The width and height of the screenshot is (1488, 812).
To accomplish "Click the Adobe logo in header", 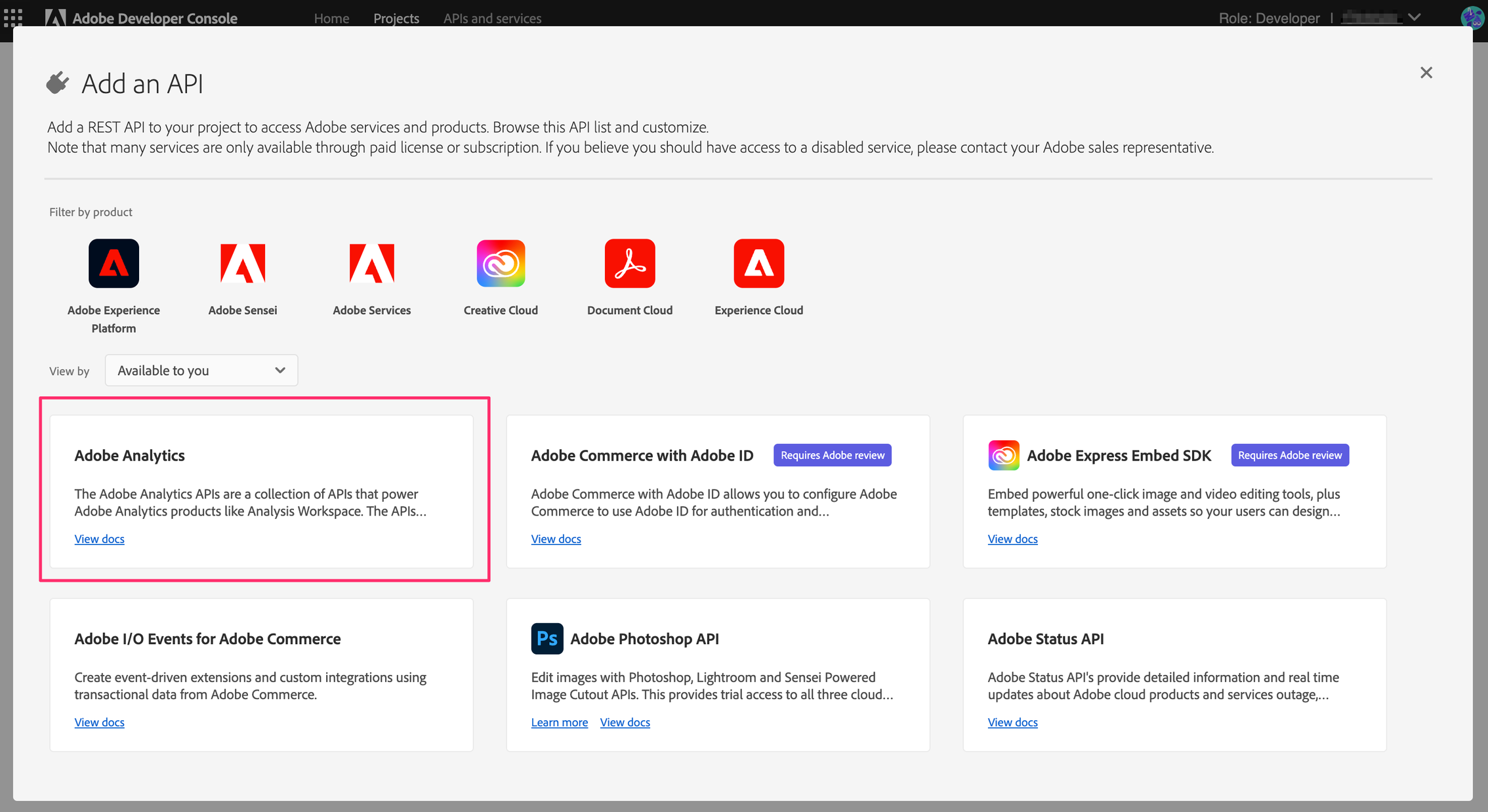I will [55, 18].
